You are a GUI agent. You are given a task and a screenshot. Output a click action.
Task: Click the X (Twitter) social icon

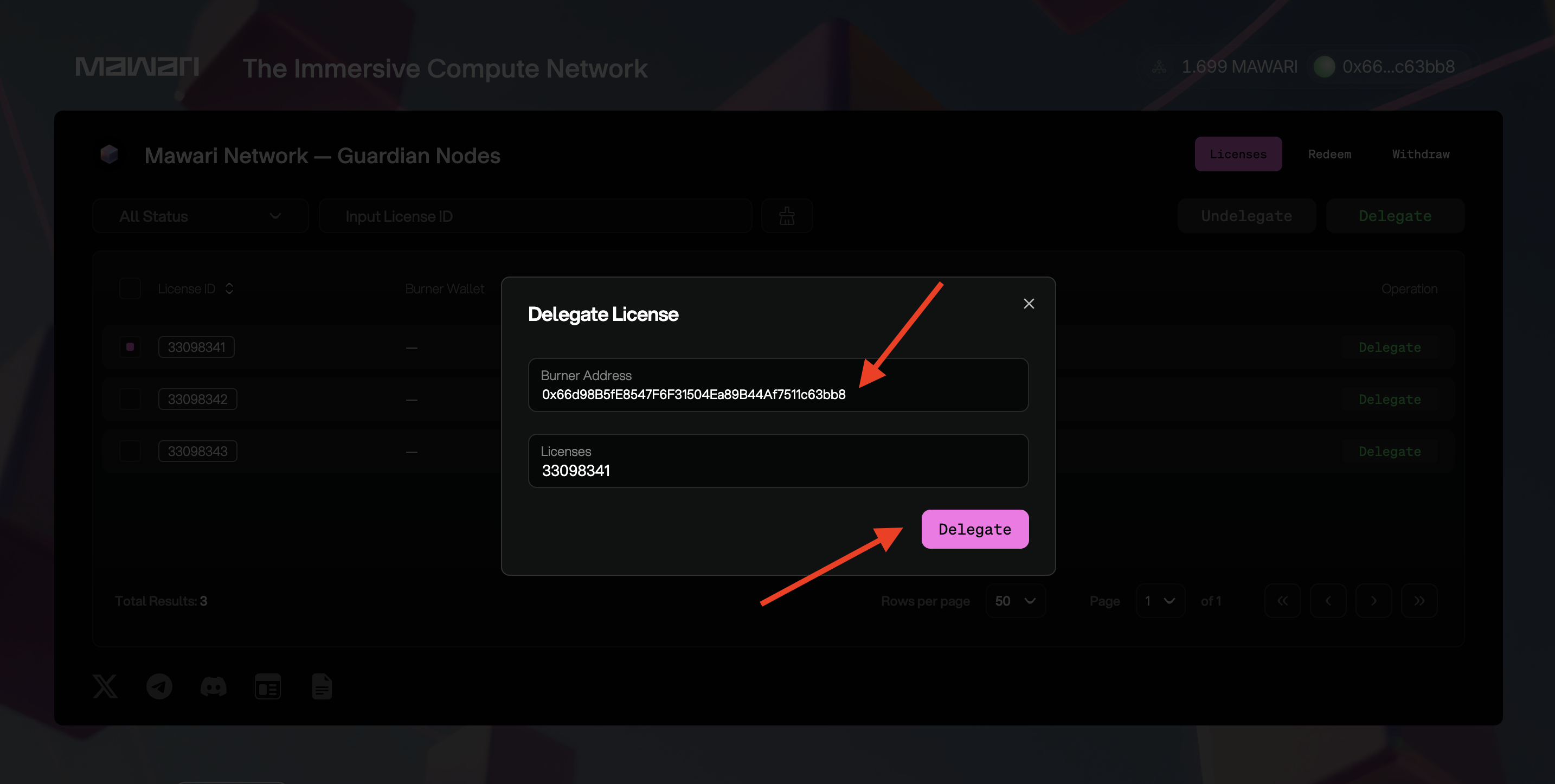[105, 686]
